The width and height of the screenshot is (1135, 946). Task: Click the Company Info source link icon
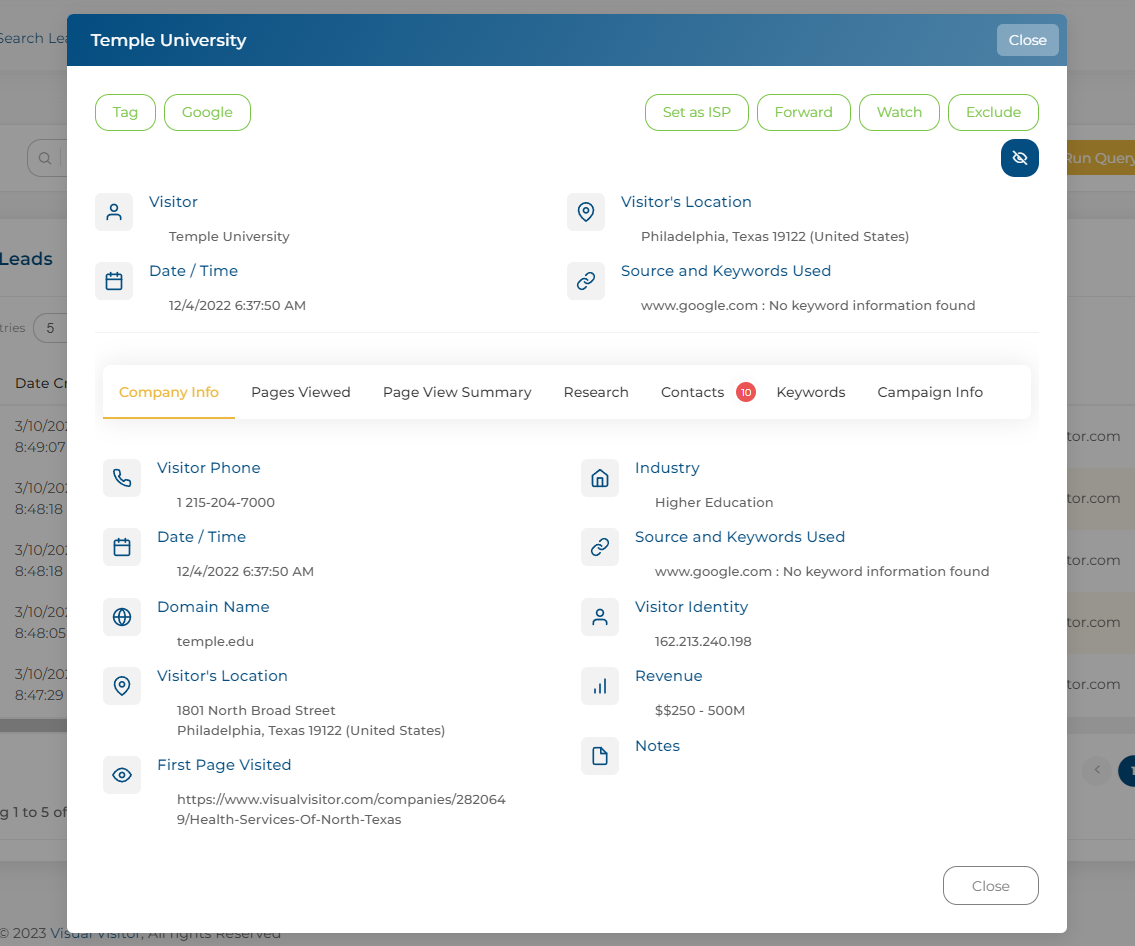[x=599, y=547]
